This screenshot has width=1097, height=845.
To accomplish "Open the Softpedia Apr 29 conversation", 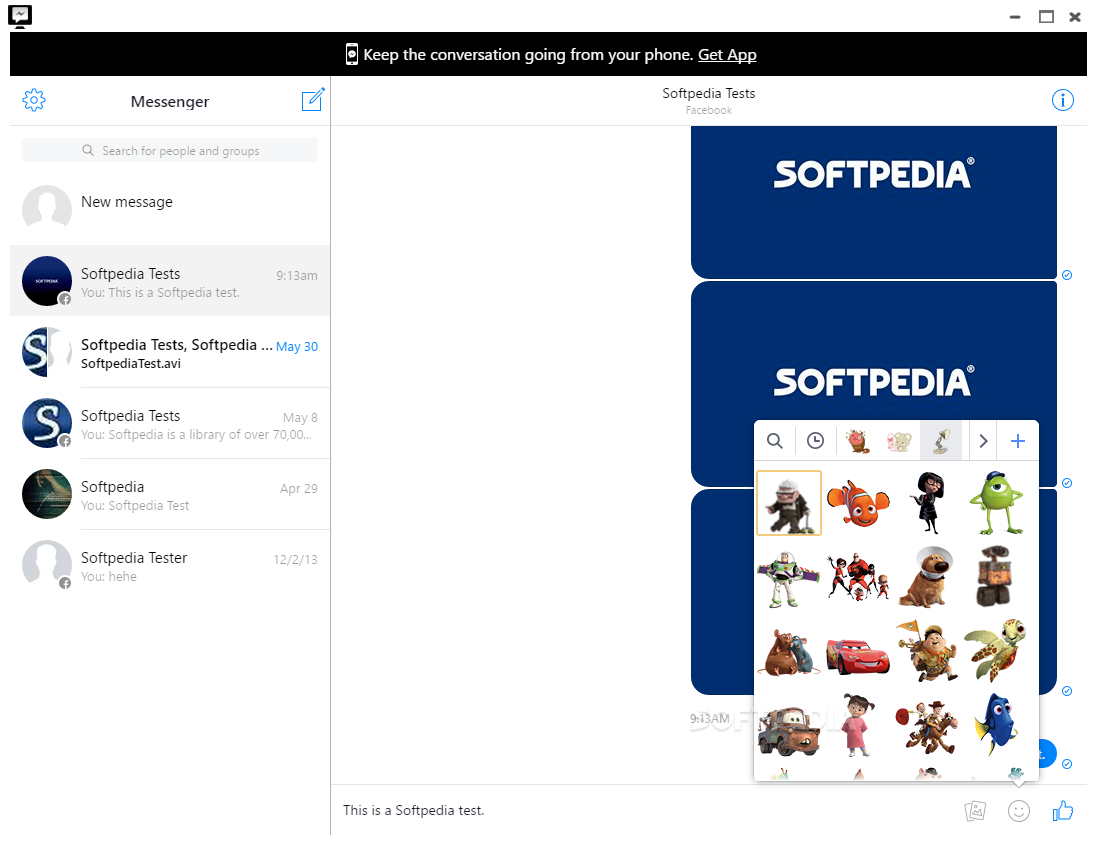I will 170,494.
